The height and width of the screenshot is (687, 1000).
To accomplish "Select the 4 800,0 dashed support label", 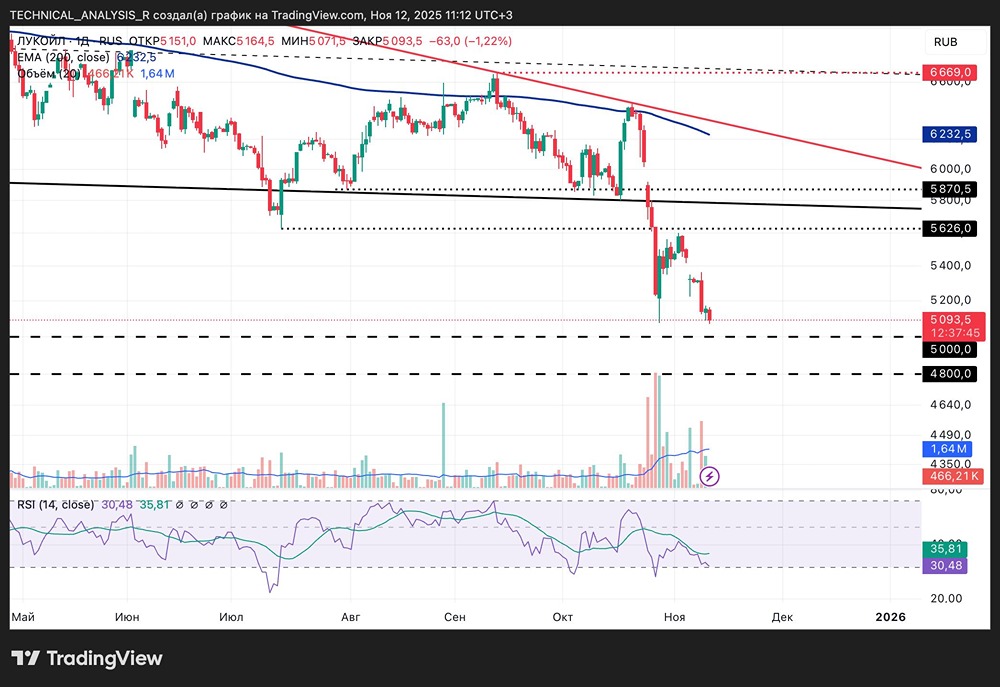I will [951, 373].
